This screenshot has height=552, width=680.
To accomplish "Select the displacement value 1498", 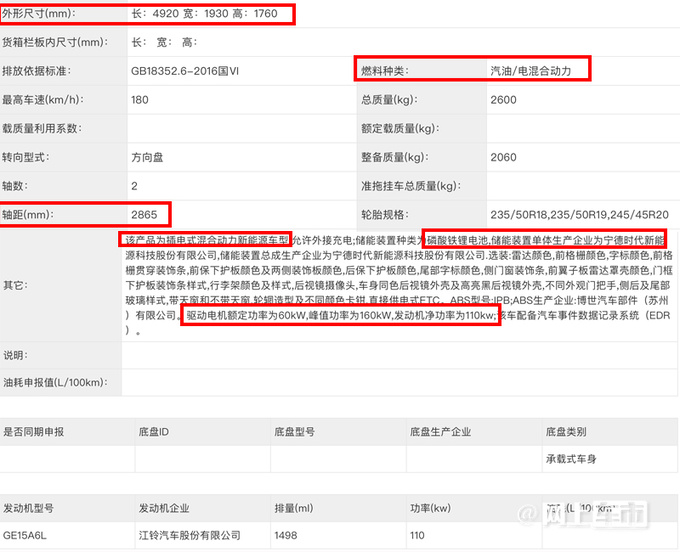I will coord(287,536).
